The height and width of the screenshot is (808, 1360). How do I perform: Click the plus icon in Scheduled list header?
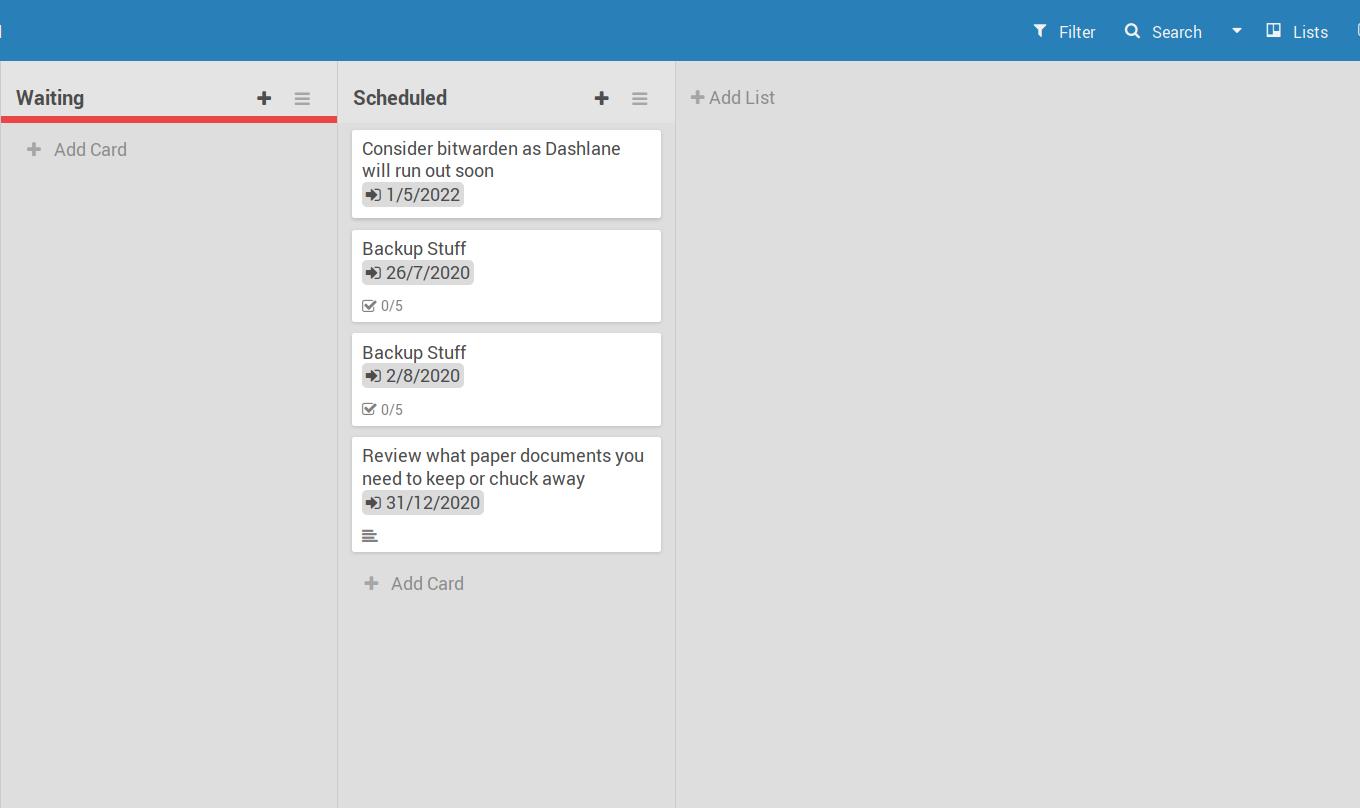[x=601, y=98]
